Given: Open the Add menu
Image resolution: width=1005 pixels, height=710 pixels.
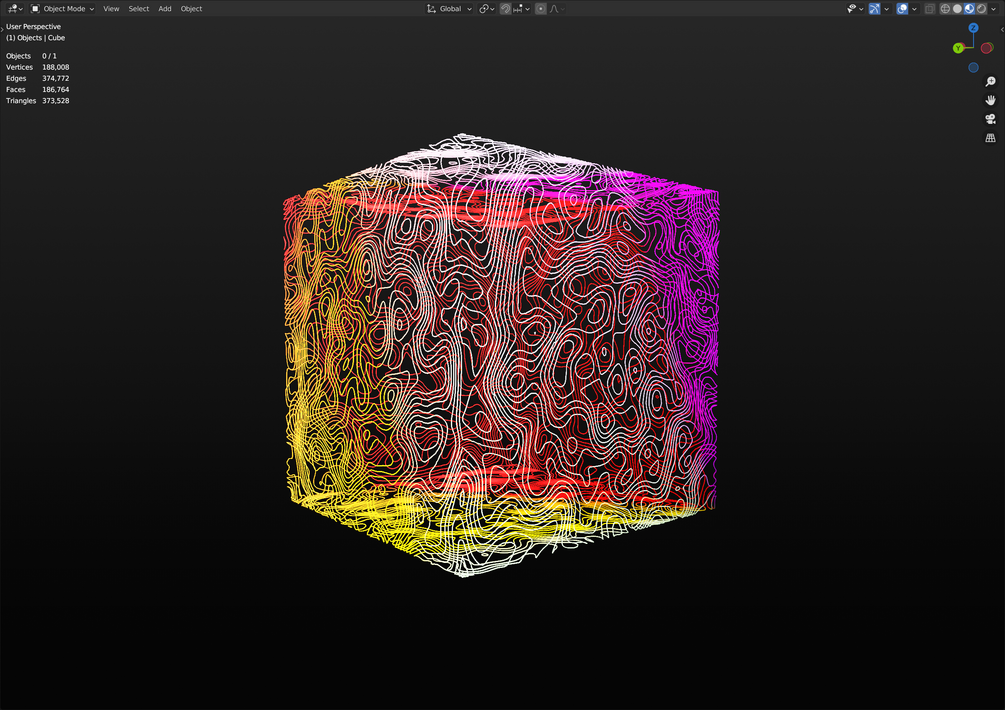Looking at the screenshot, I should click(165, 9).
